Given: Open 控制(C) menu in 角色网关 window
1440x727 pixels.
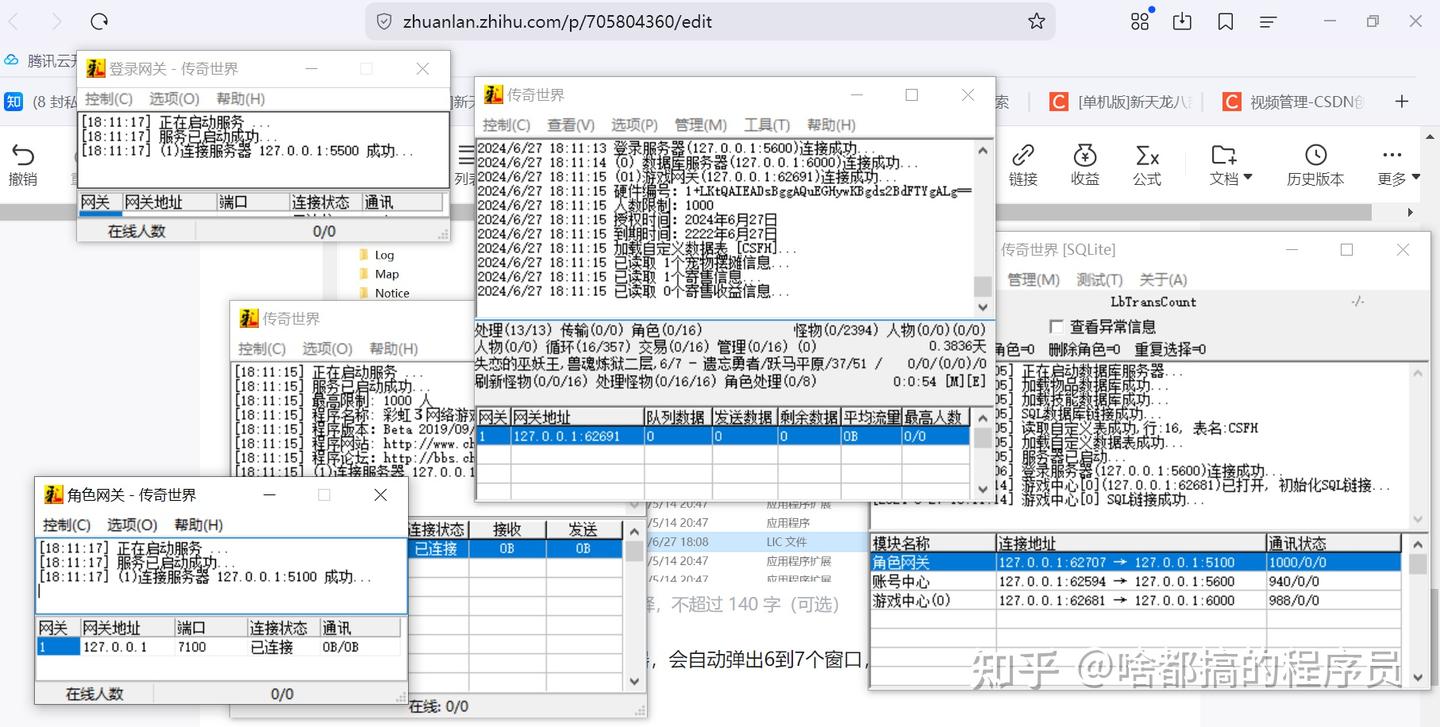Looking at the screenshot, I should click(x=67, y=525).
